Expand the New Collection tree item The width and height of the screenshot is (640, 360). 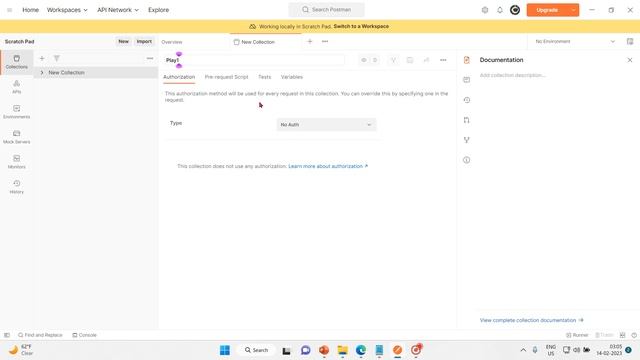click(42, 72)
